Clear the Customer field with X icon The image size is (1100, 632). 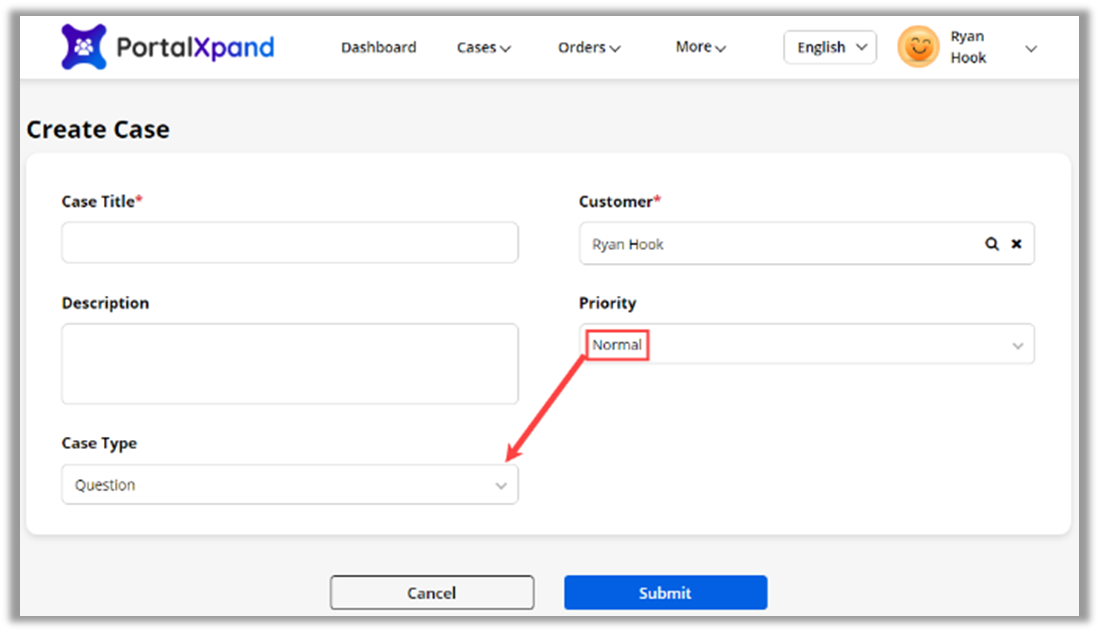pyautogui.click(x=1016, y=244)
